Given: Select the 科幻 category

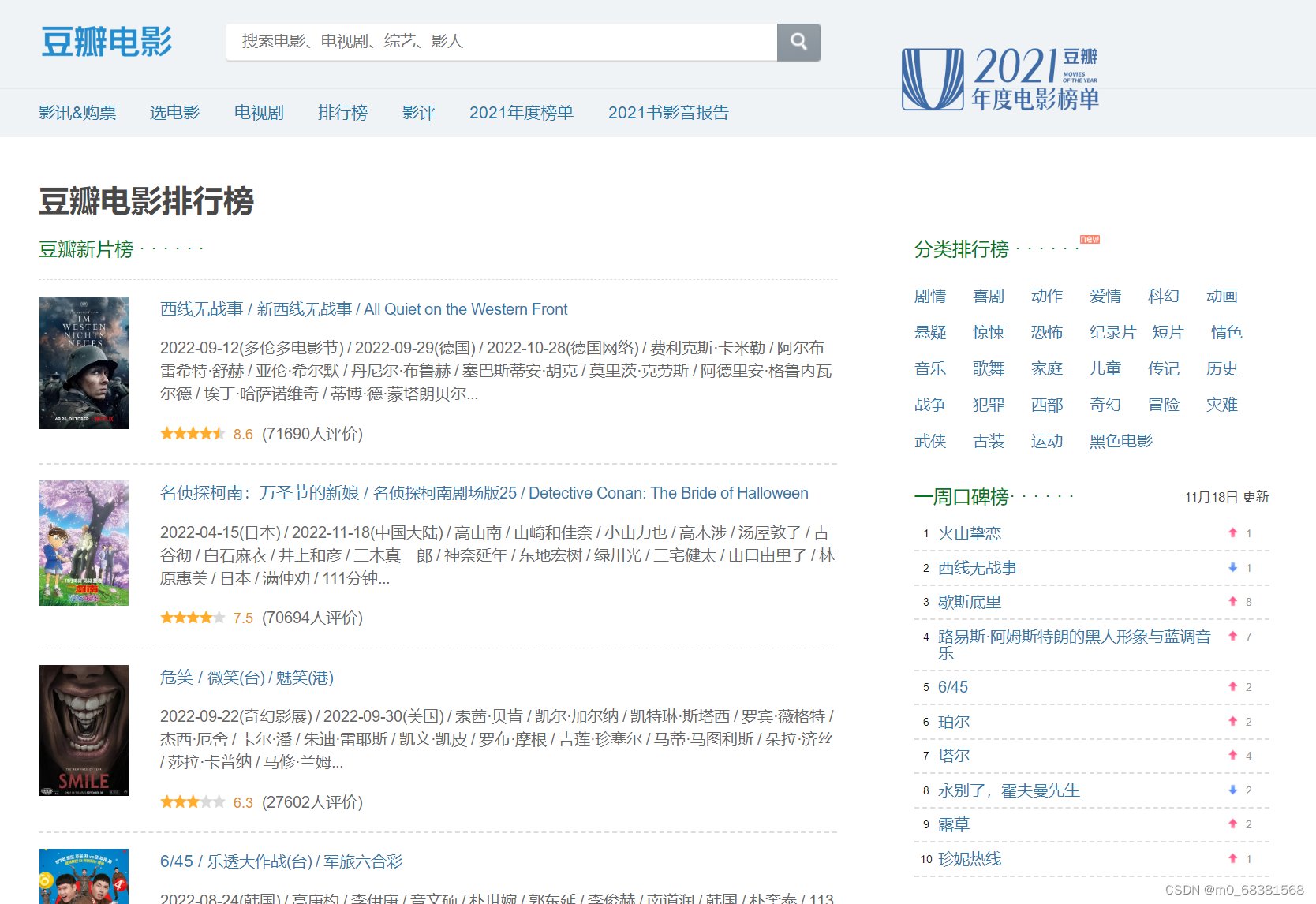Looking at the screenshot, I should pos(1164,296).
